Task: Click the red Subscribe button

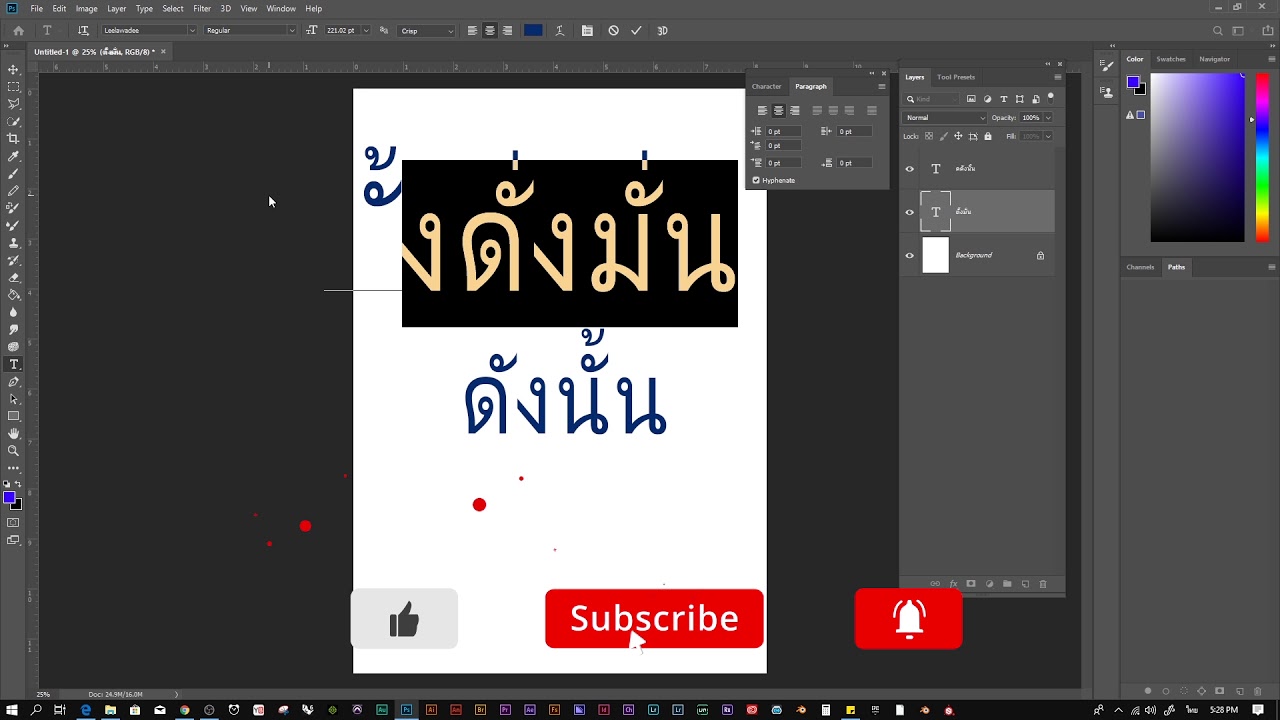Action: [x=654, y=618]
